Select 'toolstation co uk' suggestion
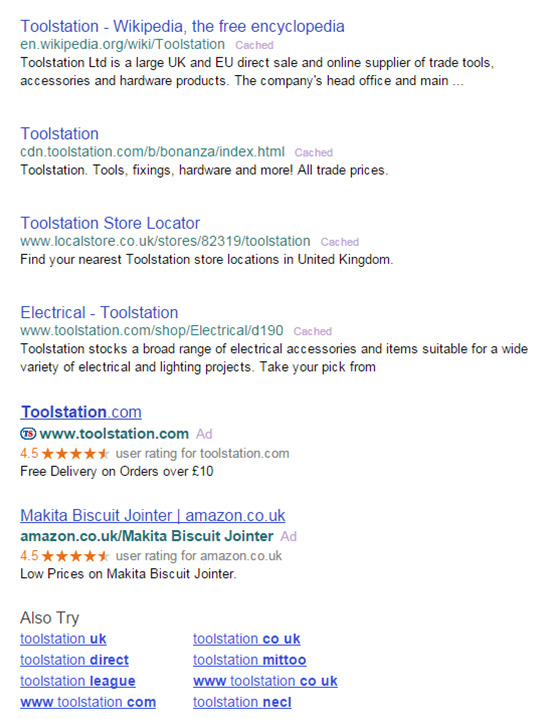Screen dimensions: 533x719 [247, 639]
